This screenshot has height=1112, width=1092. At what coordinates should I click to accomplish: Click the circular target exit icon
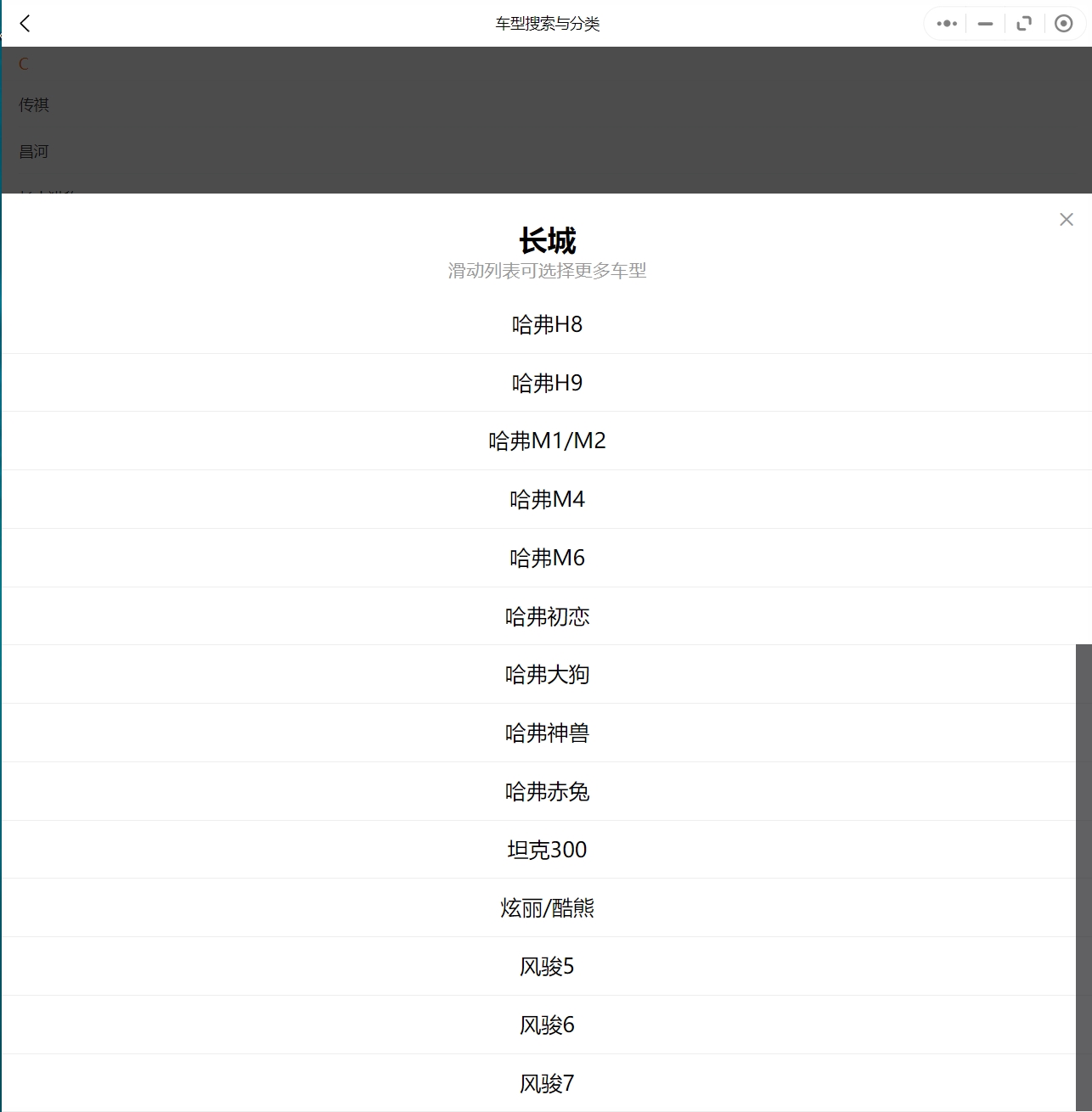click(1063, 23)
